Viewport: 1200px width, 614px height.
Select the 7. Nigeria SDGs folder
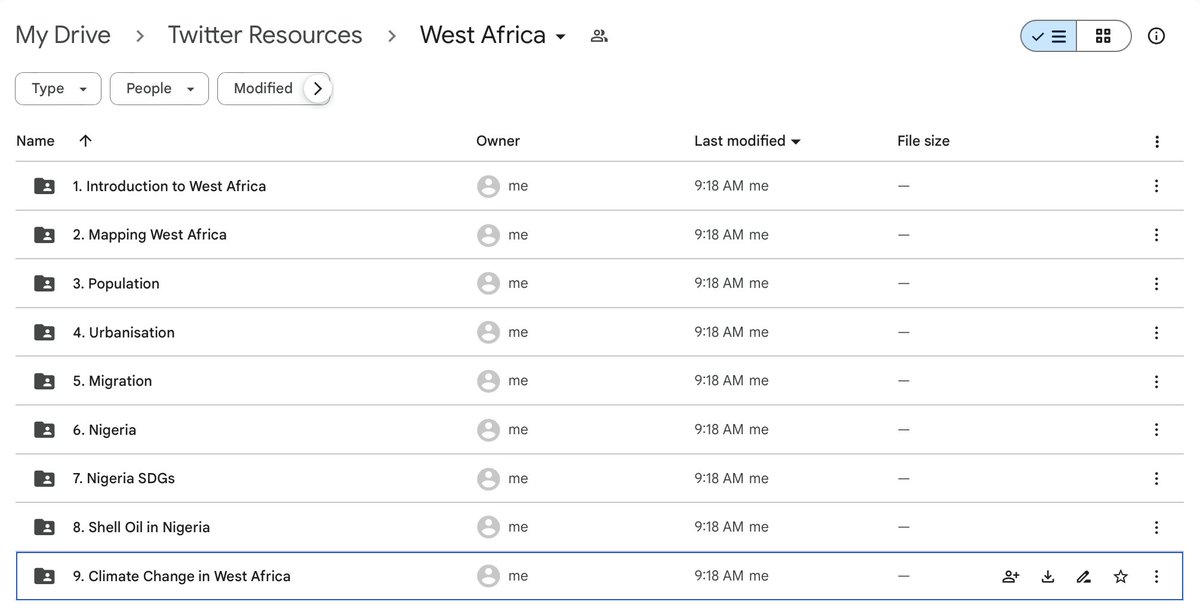[599, 479]
